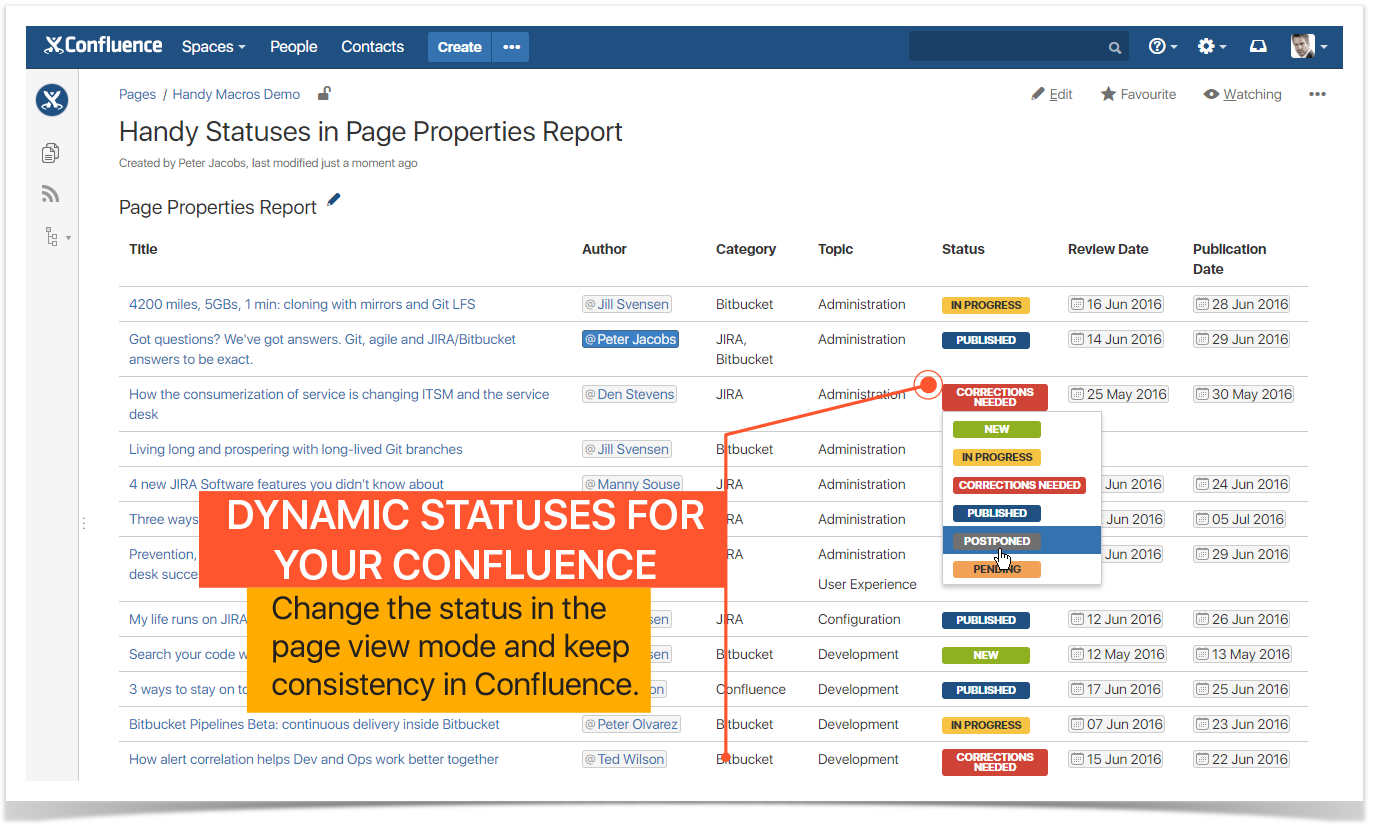The height and width of the screenshot is (830, 1377).
Task: Select IN PROGRESS in status dropdown list
Action: tap(997, 457)
